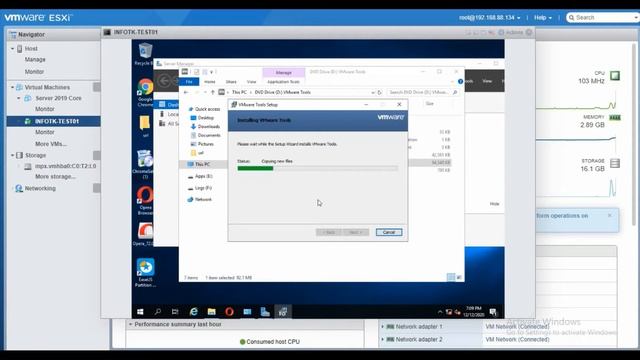Collapse Storage tree node
Screen dimensions: 640x360
tap(12, 156)
